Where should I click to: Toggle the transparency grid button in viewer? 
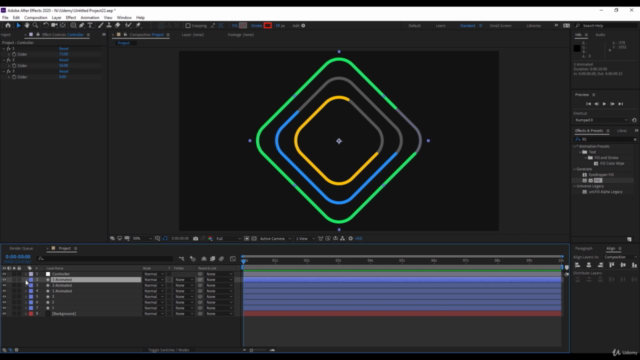click(254, 238)
